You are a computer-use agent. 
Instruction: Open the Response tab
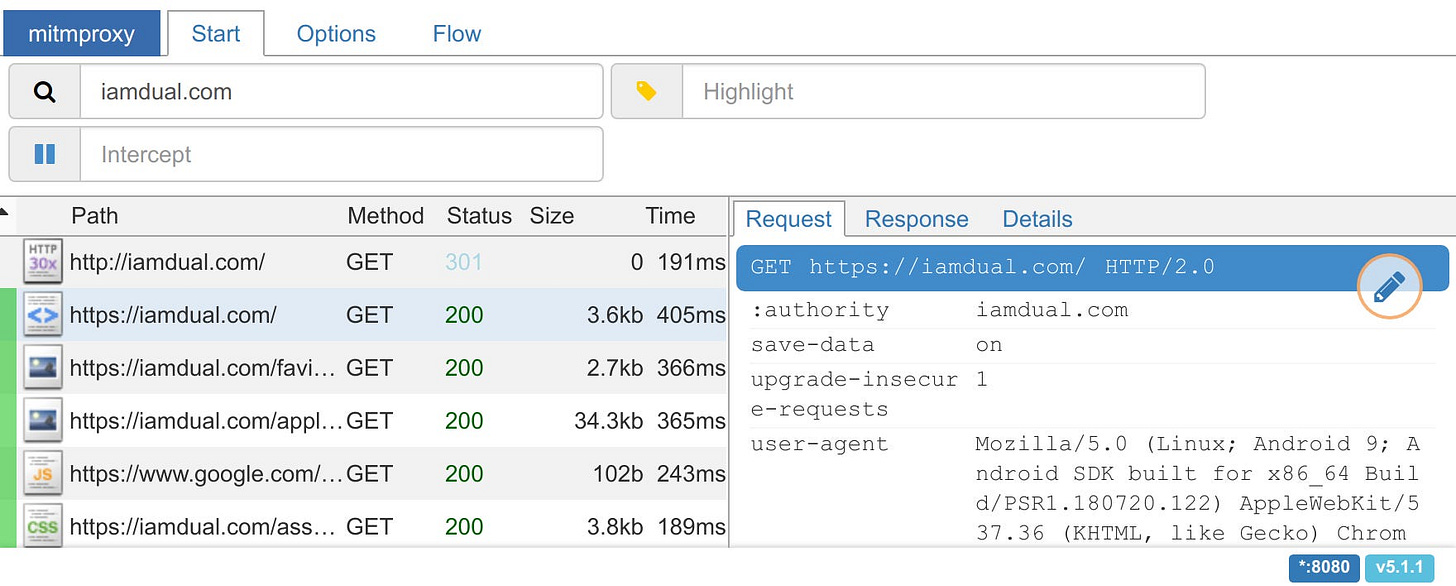[917, 219]
